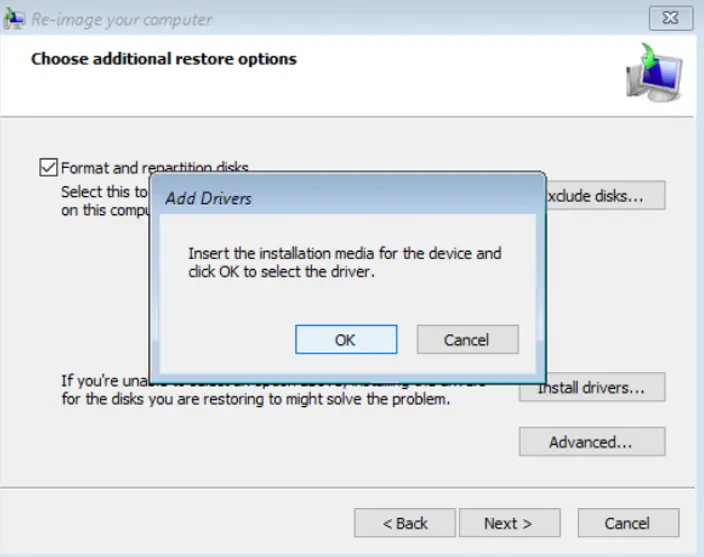704x557 pixels.
Task: Click the partially hidden Exclude disks... button
Action: click(x=606, y=196)
